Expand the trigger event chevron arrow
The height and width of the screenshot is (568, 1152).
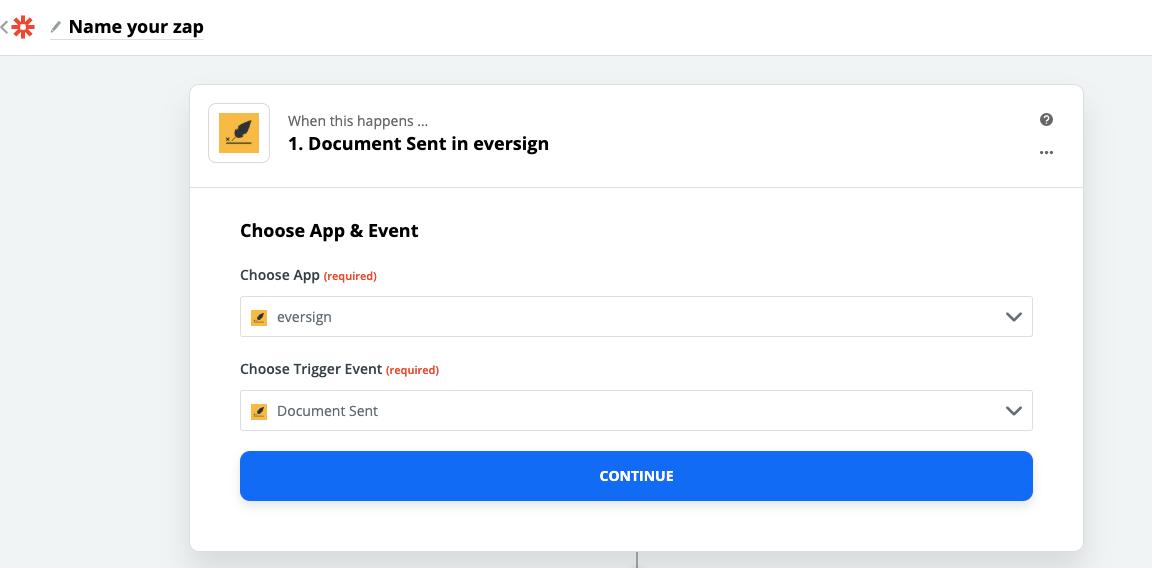click(x=1013, y=411)
